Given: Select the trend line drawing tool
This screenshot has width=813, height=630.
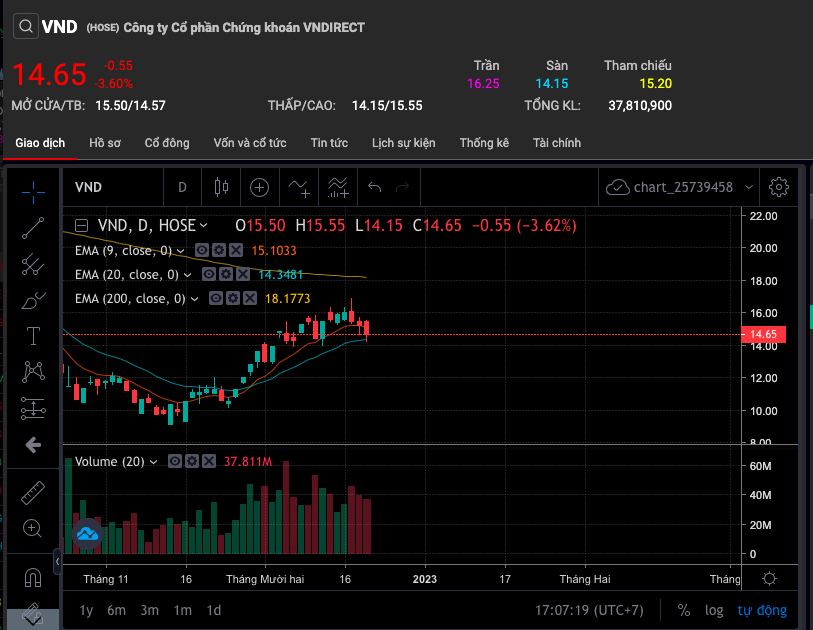Looking at the screenshot, I should pos(33,228).
